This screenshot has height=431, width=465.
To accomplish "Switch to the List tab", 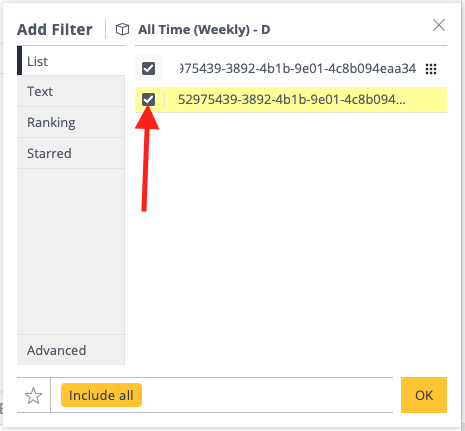I will tap(71, 61).
